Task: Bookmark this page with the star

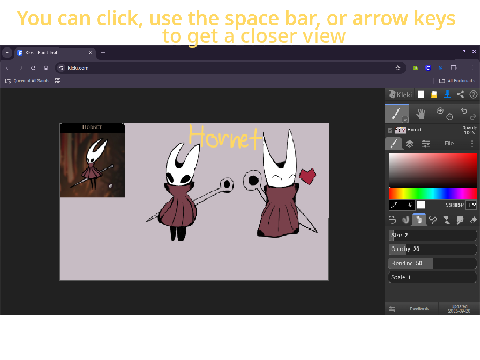Action: click(398, 68)
